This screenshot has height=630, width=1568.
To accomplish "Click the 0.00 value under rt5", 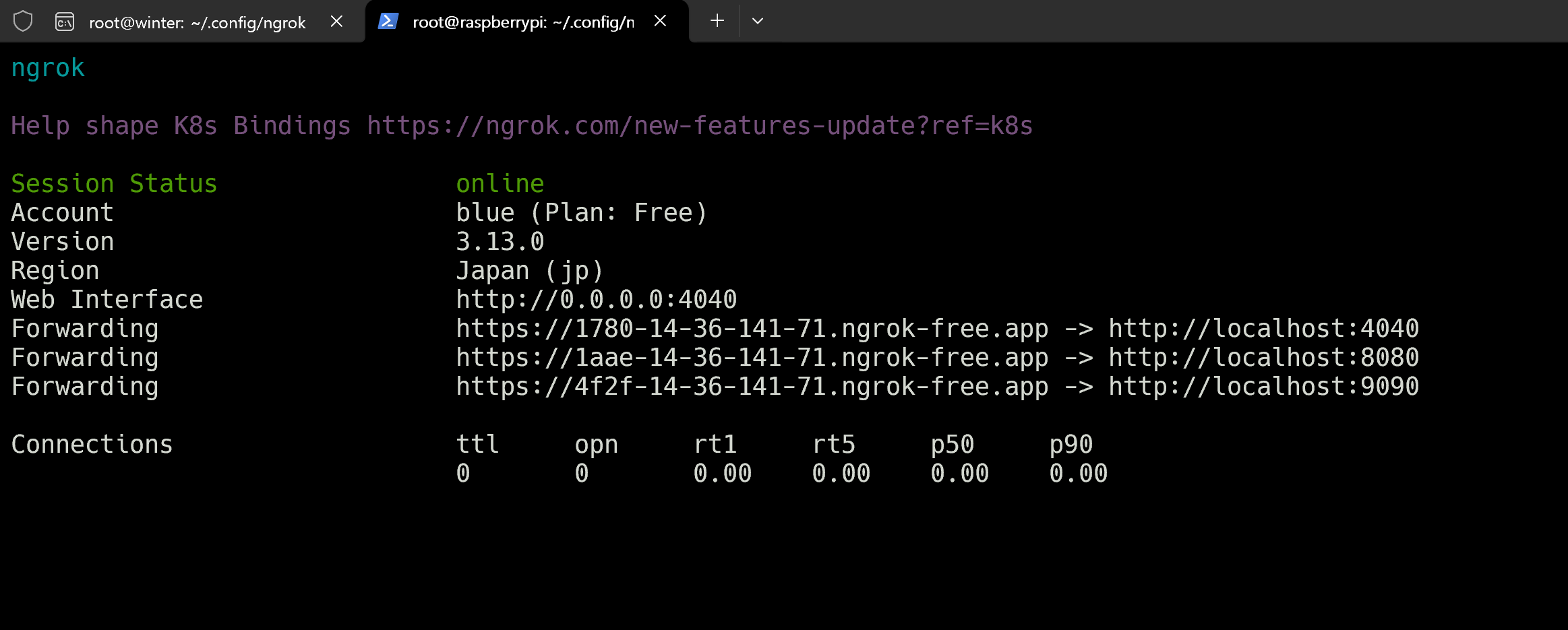I will (841, 473).
